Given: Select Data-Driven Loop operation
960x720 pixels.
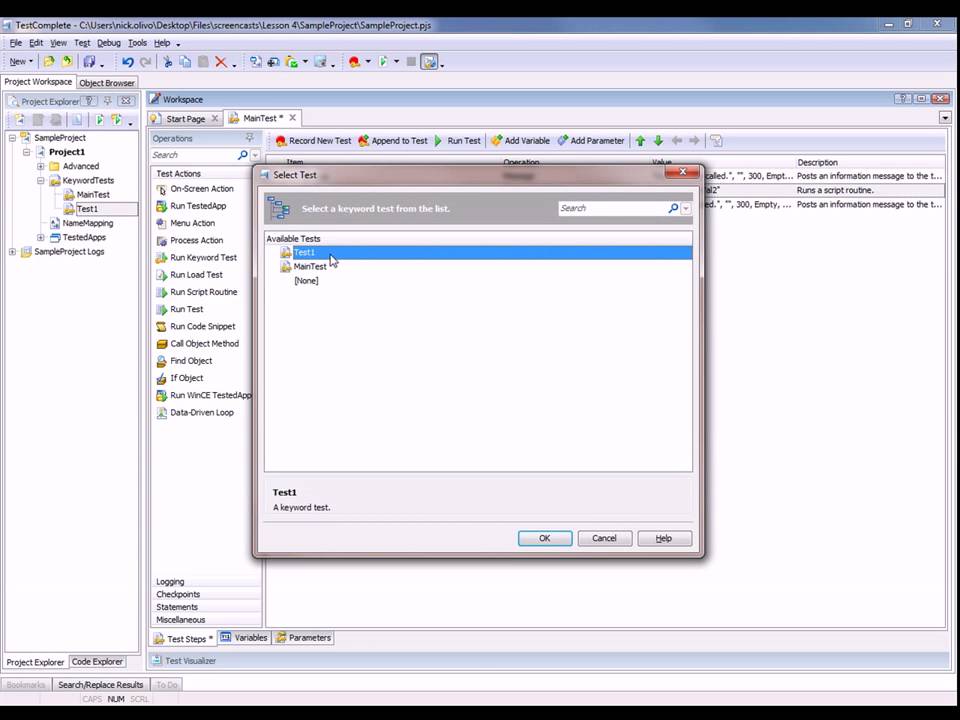Looking at the screenshot, I should pyautogui.click(x=195, y=413).
